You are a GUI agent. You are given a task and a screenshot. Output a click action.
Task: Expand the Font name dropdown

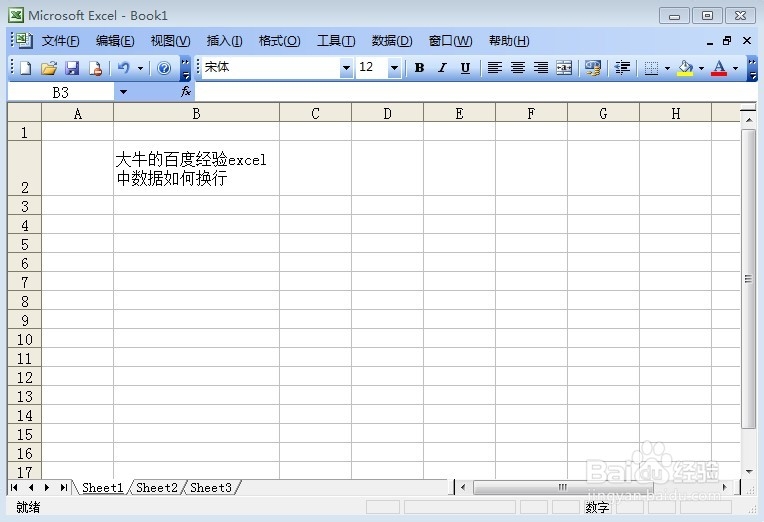[x=346, y=68]
